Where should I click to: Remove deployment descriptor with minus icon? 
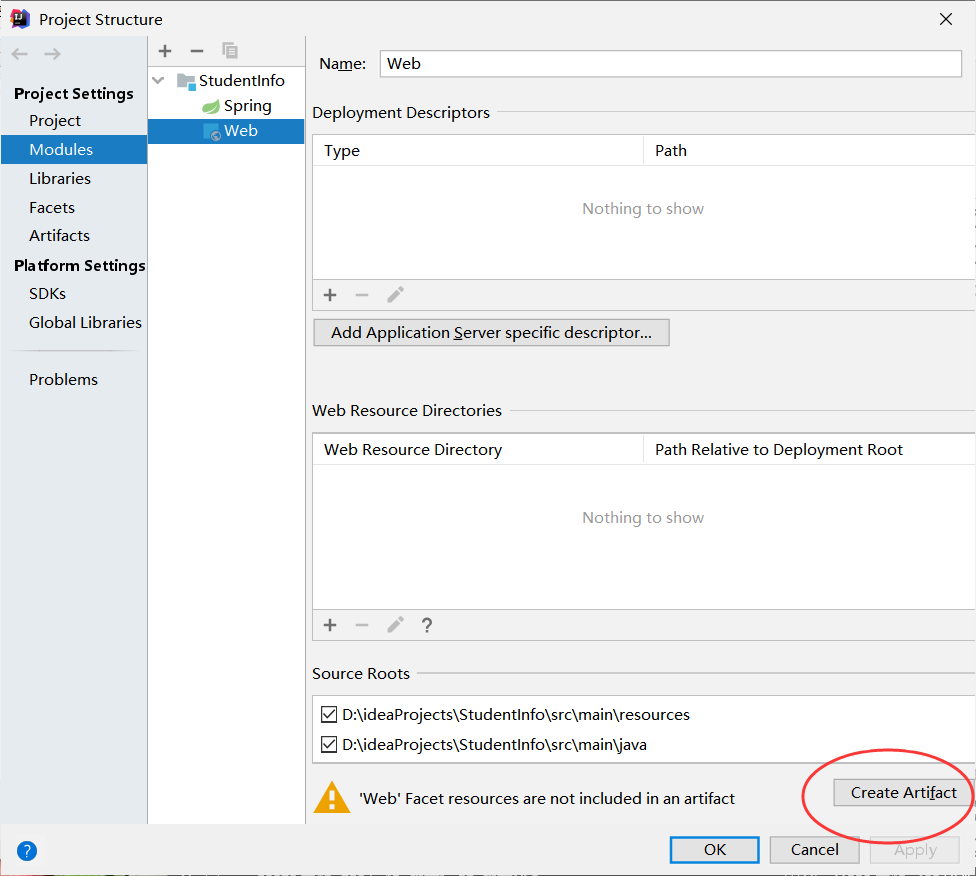(362, 295)
